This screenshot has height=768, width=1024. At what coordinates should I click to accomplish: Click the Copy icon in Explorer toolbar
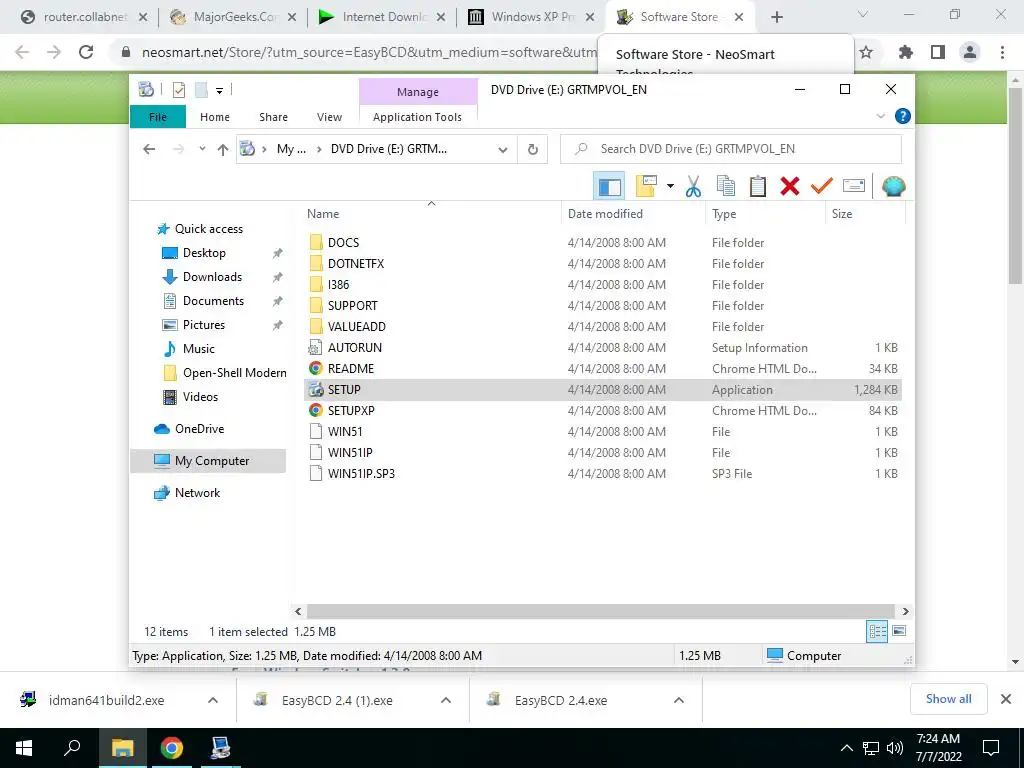tap(726, 186)
